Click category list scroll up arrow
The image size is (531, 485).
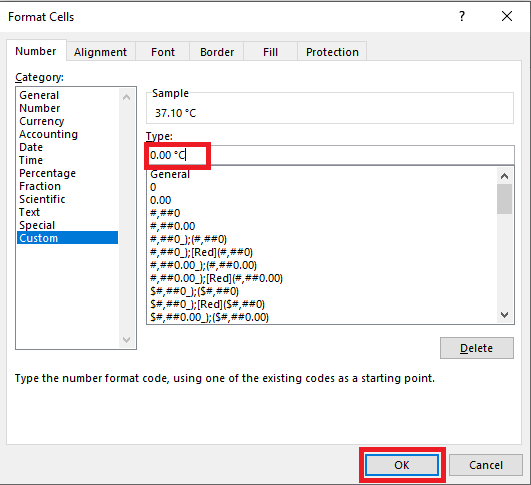point(127,97)
